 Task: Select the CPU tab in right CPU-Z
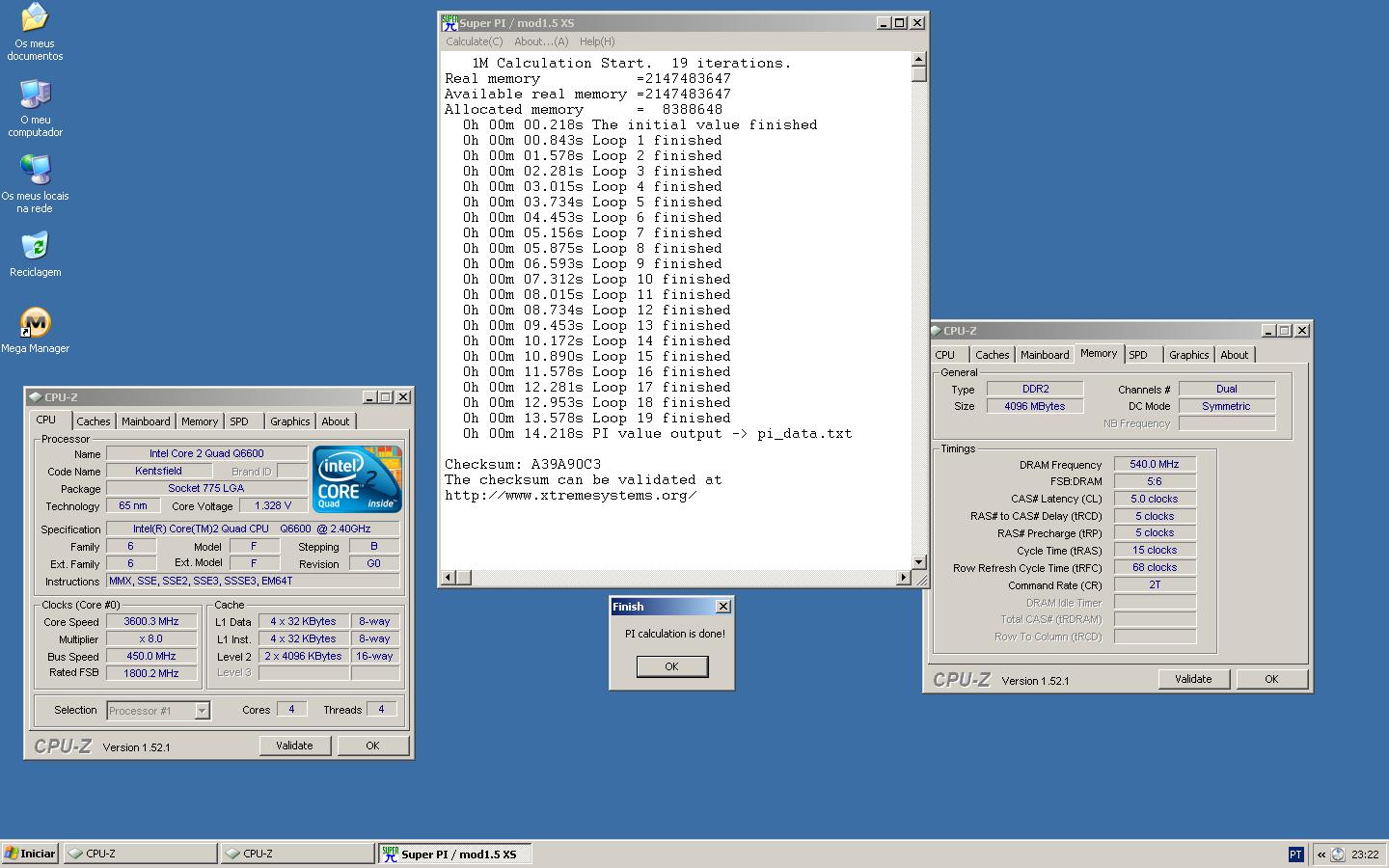pyautogui.click(x=945, y=355)
